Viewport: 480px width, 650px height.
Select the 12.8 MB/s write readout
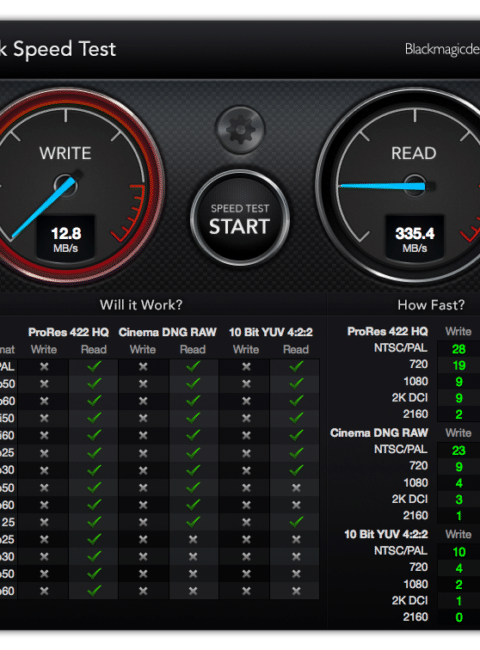click(66, 239)
